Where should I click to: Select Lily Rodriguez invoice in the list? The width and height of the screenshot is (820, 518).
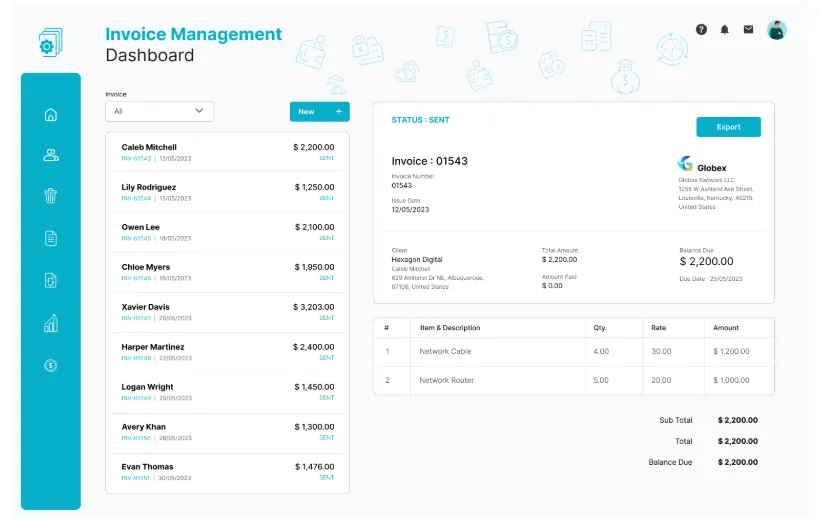tap(227, 192)
